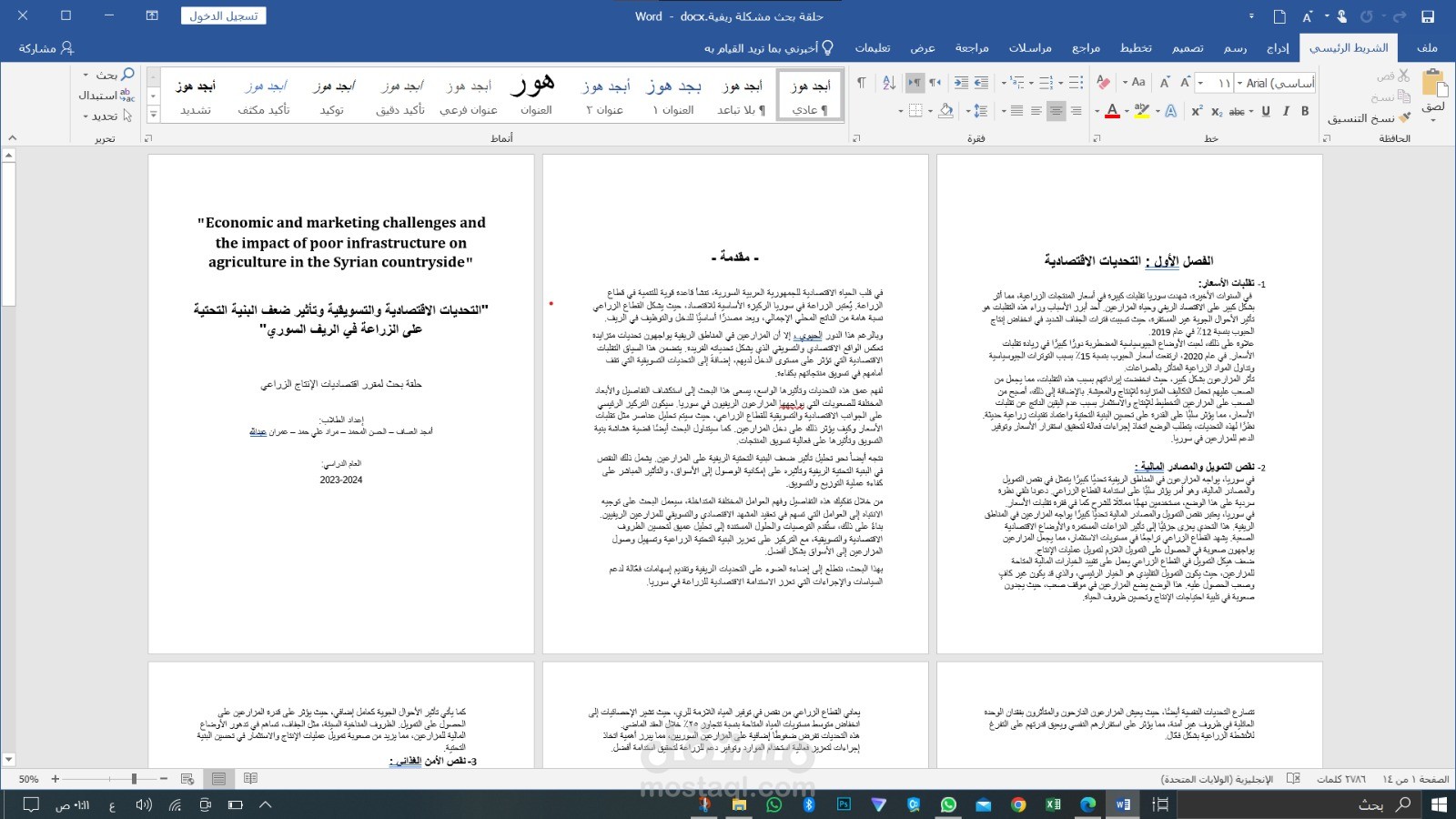
Task: Click the proofing check icon in status bar
Action: coord(1292,779)
